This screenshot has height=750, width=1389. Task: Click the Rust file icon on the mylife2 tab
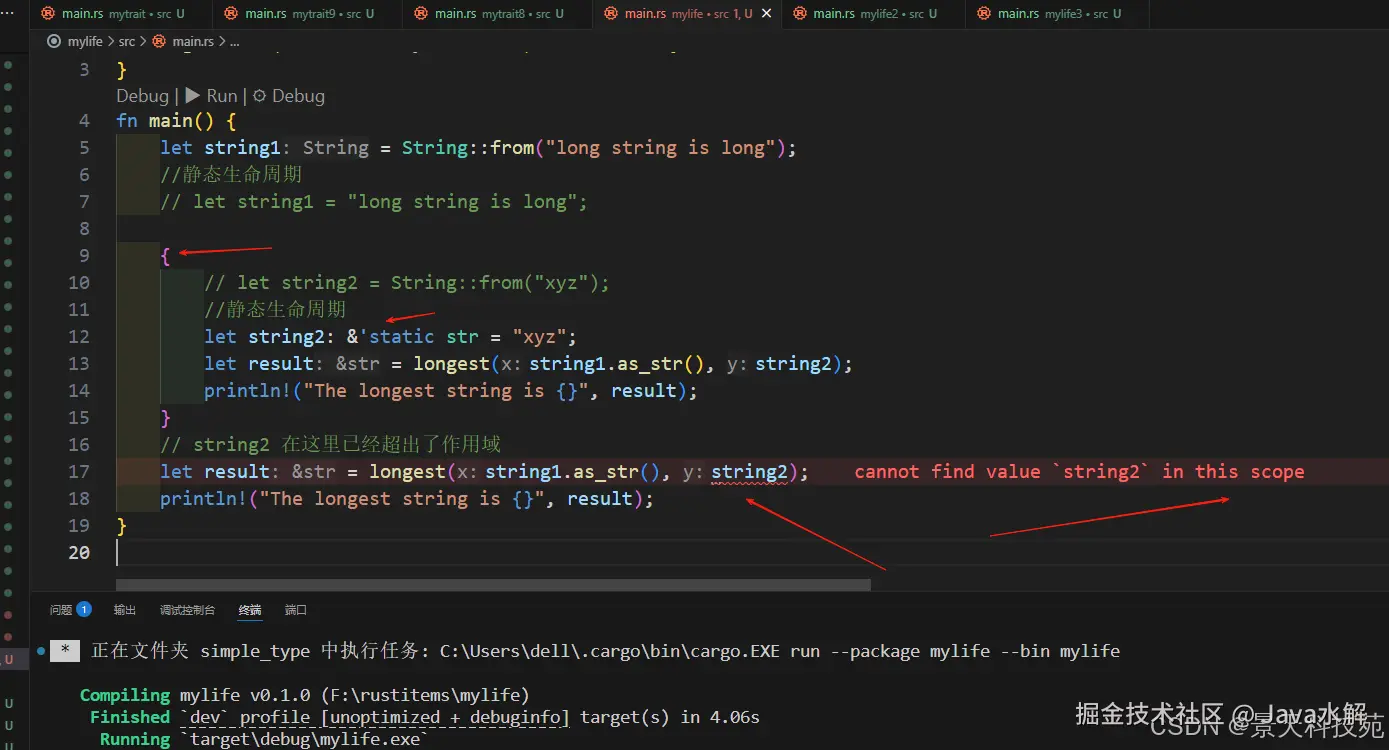pos(800,14)
